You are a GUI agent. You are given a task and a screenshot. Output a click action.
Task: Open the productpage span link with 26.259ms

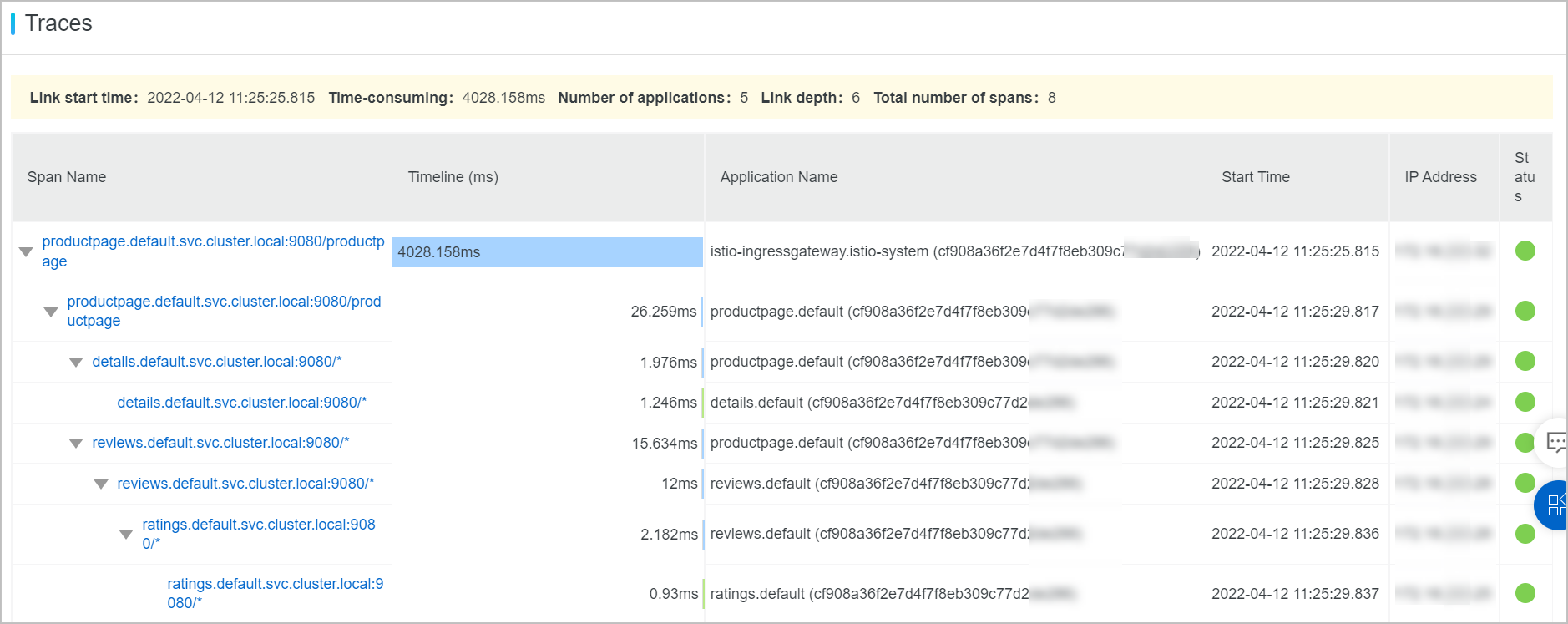(224, 311)
